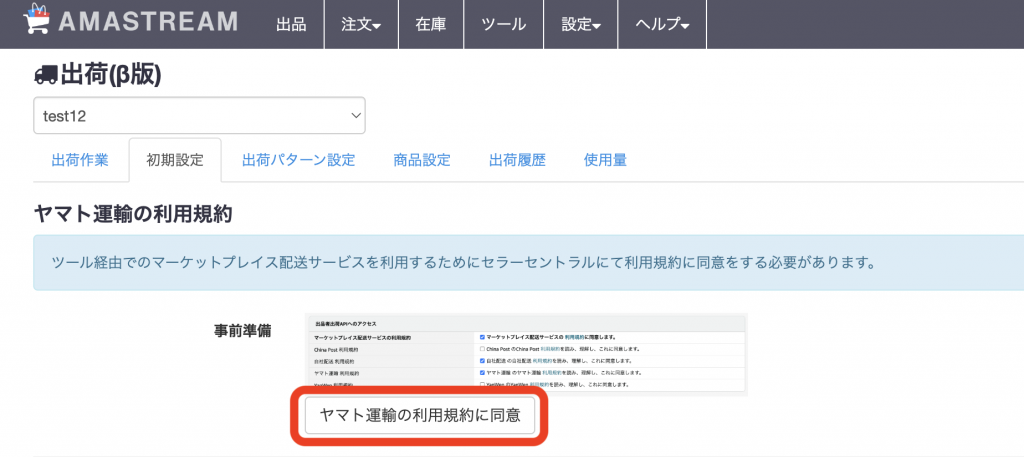The image size is (1024, 457).
Task: Expand the 注文 dropdown menu
Action: (x=361, y=24)
